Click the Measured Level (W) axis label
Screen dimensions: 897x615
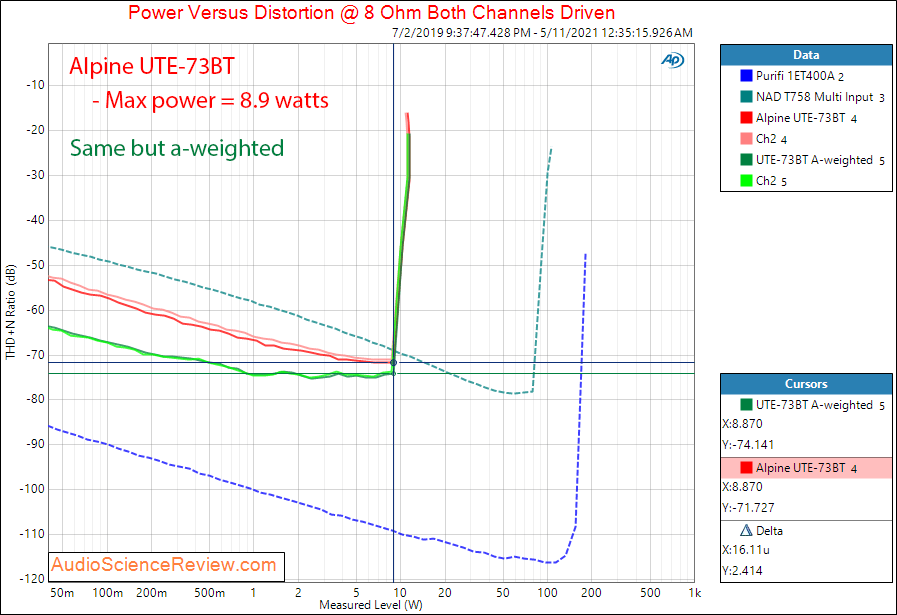[x=371, y=605]
